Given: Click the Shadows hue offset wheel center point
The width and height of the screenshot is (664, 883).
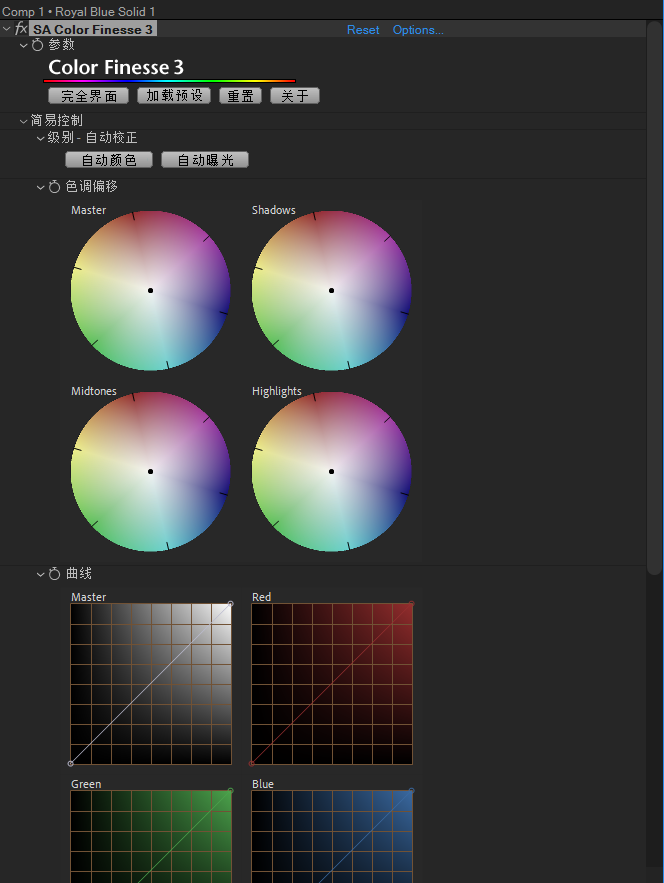Looking at the screenshot, I should click(332, 291).
